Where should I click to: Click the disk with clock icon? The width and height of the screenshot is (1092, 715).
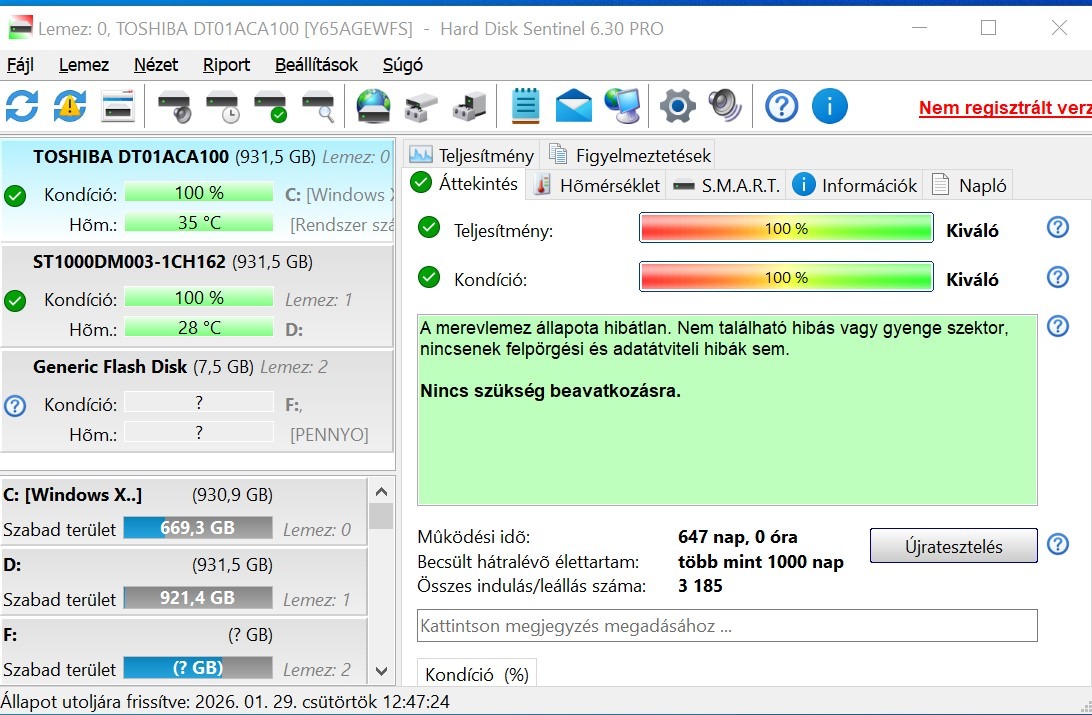pos(223,107)
